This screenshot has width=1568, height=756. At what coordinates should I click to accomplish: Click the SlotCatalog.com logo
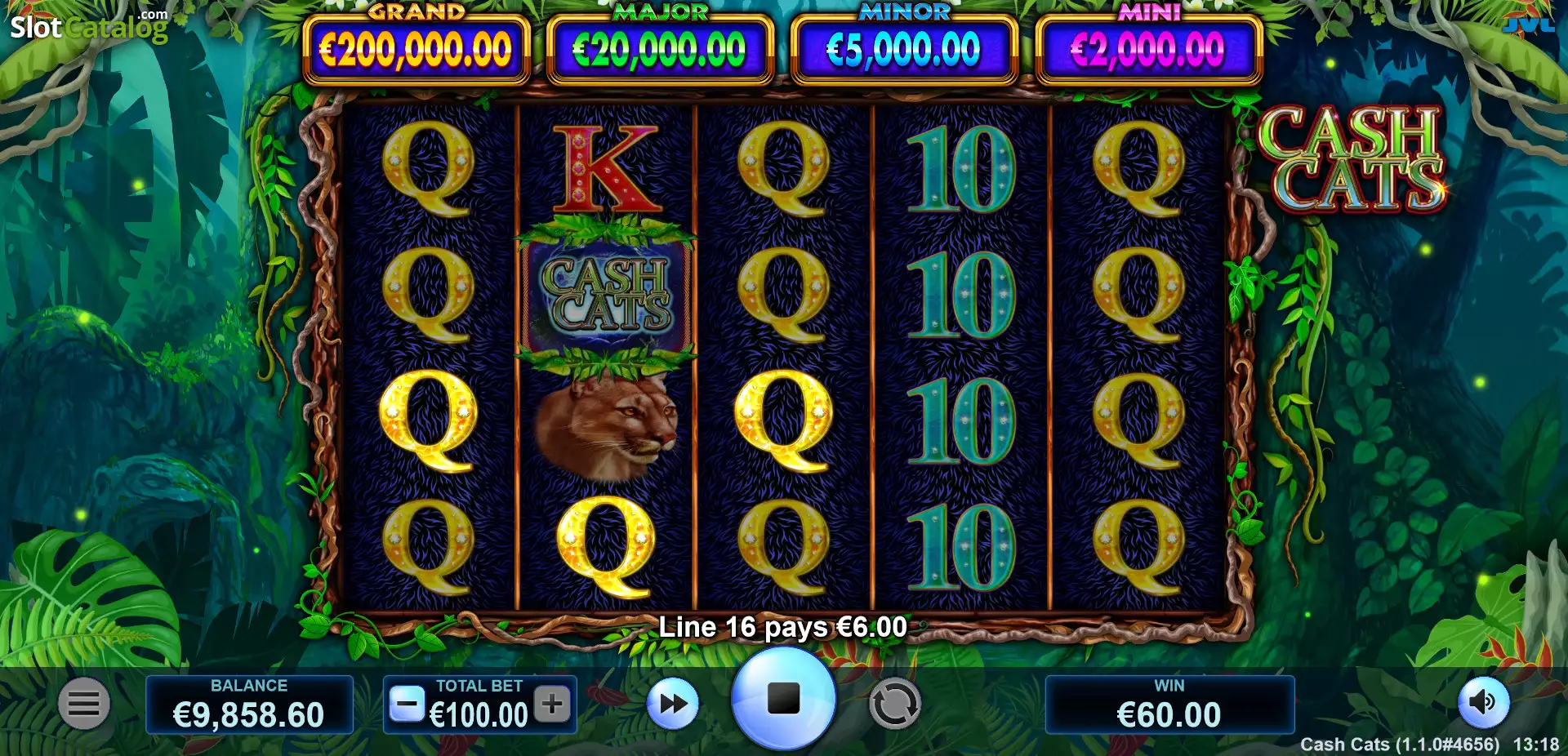[x=89, y=26]
